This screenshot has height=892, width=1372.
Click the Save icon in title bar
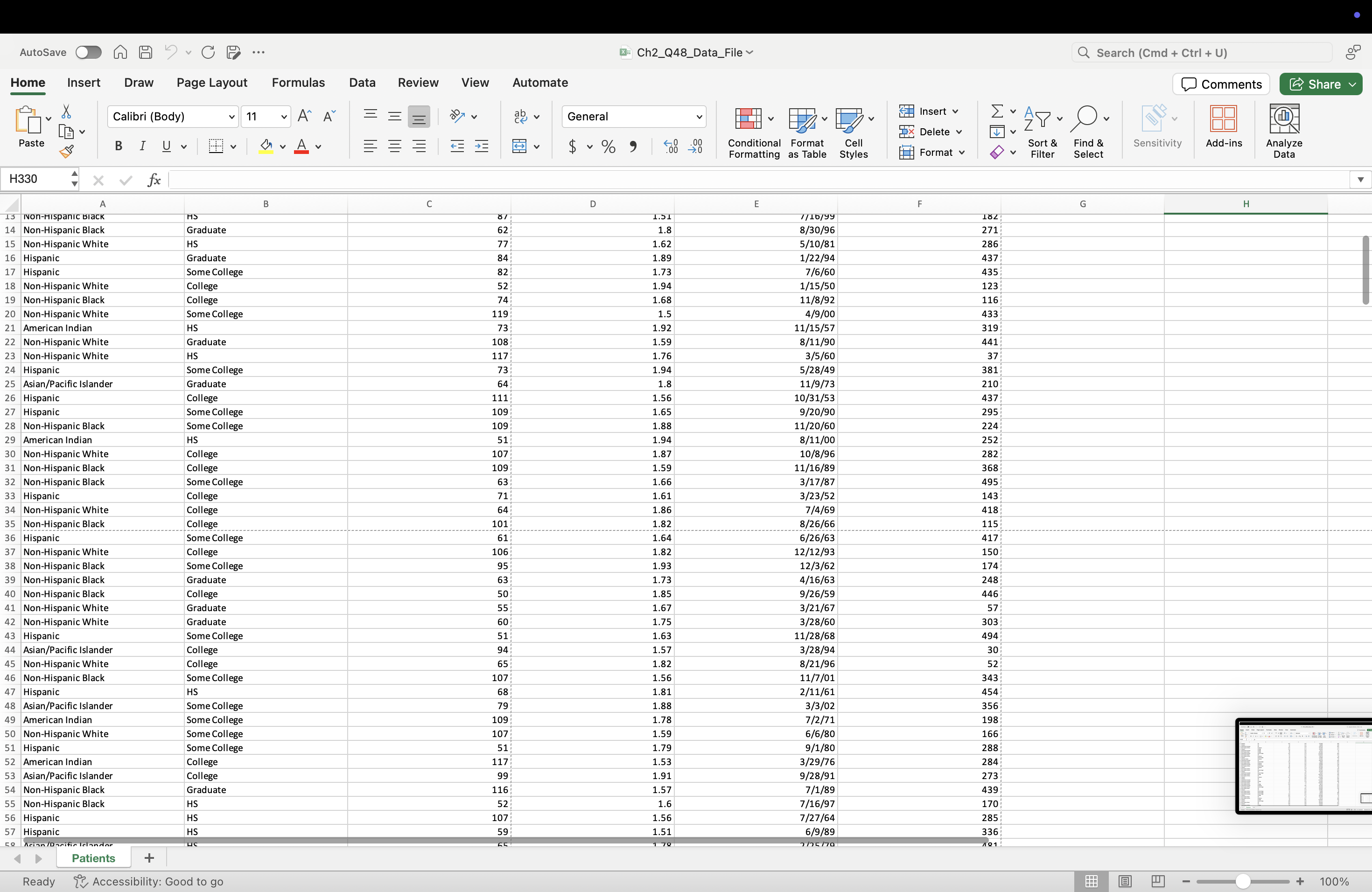[x=146, y=52]
